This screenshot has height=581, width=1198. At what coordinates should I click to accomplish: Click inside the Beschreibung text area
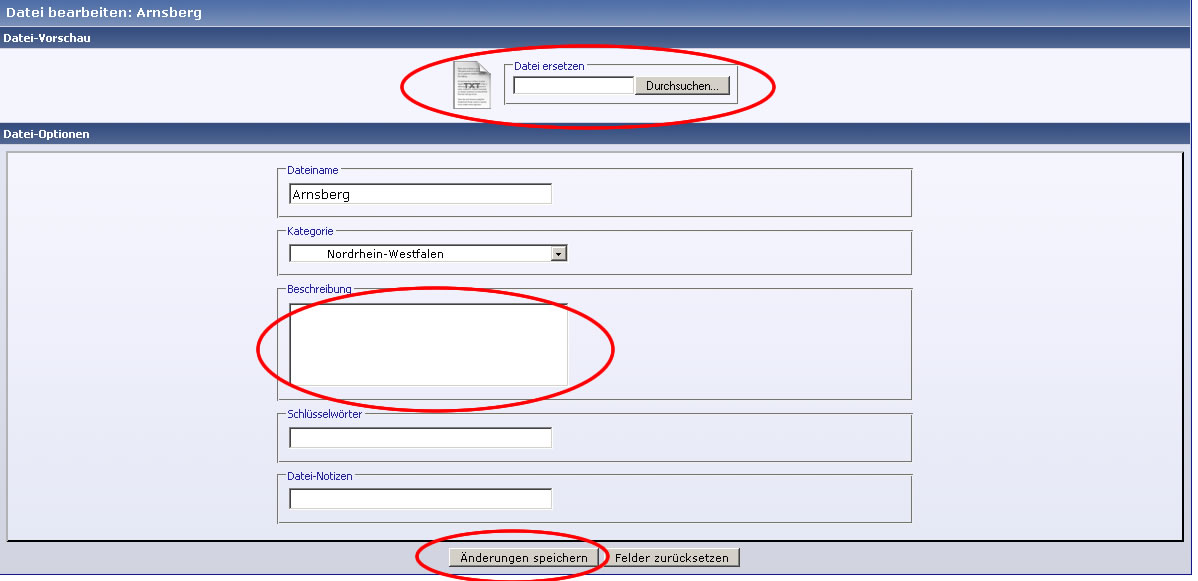[428, 344]
